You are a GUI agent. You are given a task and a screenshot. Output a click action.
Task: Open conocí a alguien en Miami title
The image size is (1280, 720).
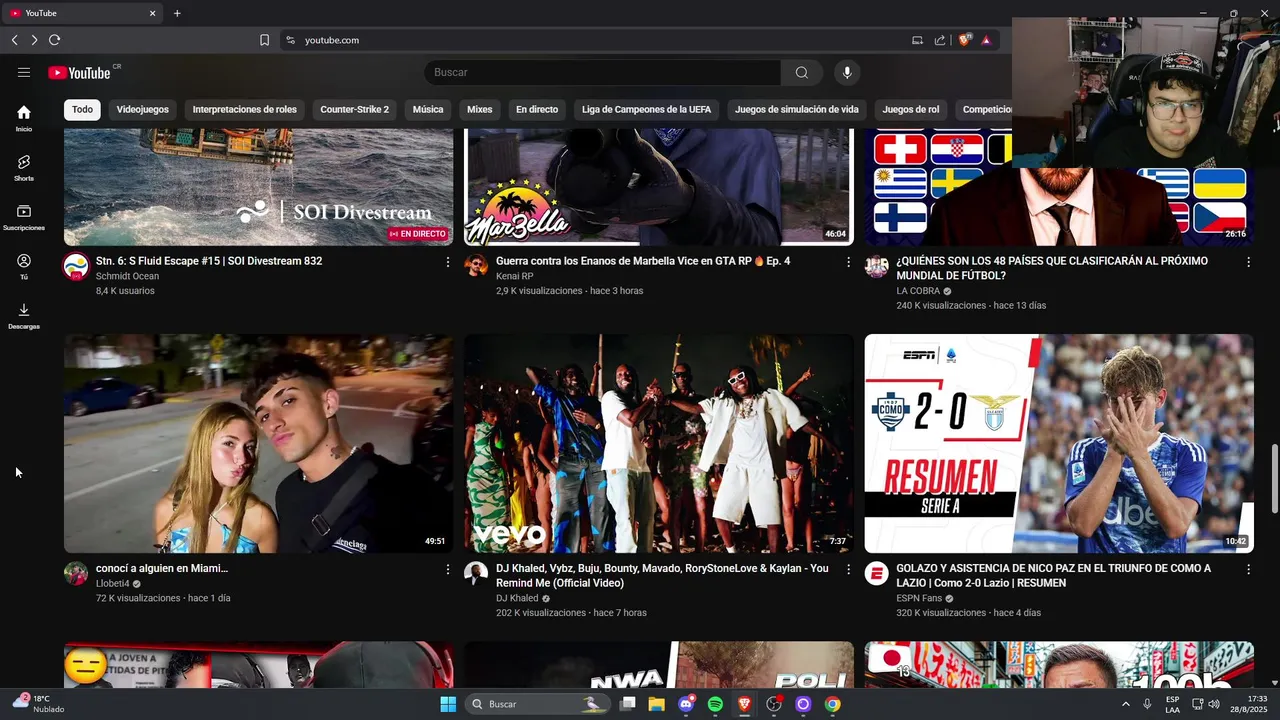(x=162, y=568)
